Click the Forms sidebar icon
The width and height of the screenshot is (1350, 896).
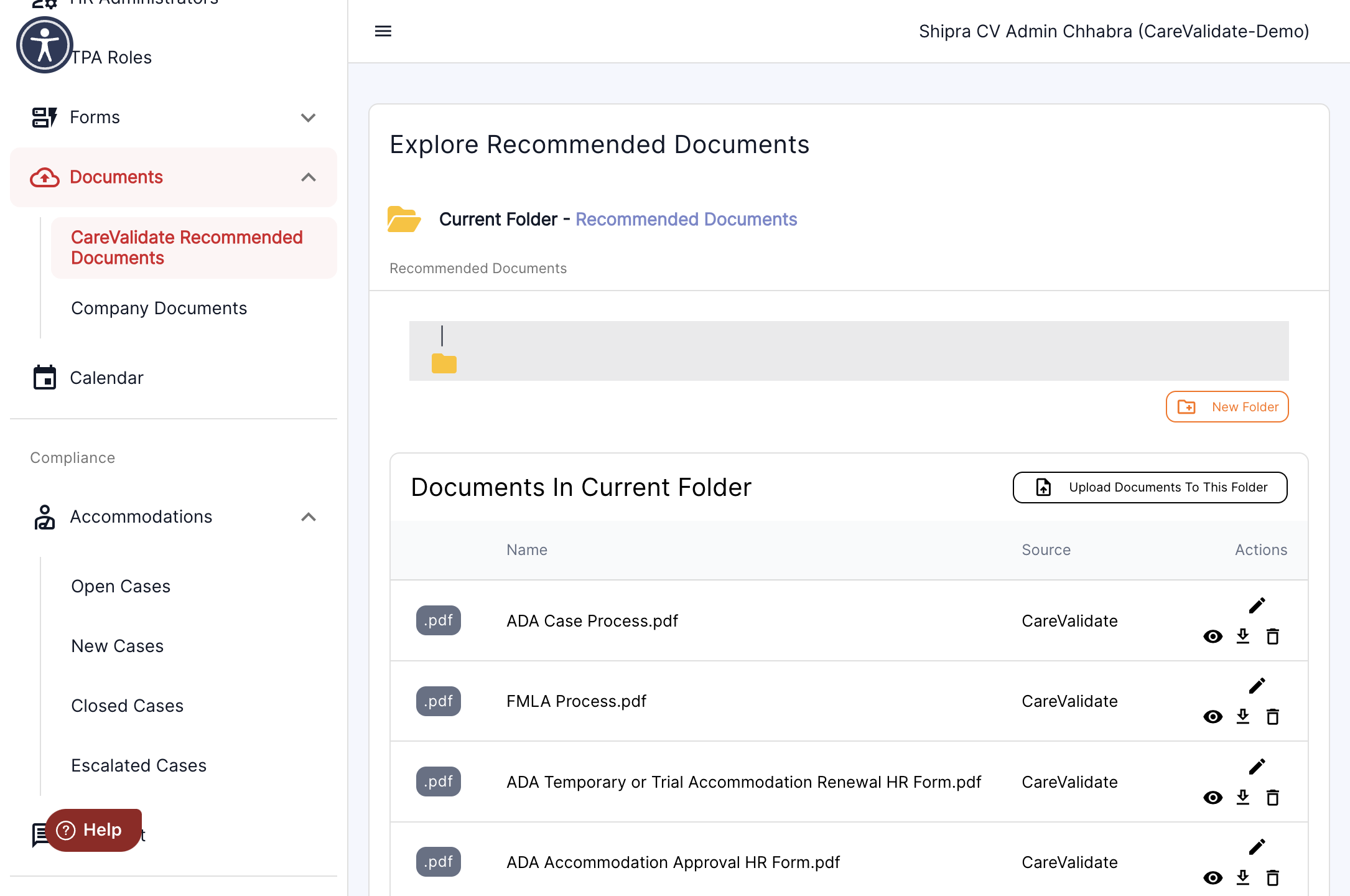[44, 117]
